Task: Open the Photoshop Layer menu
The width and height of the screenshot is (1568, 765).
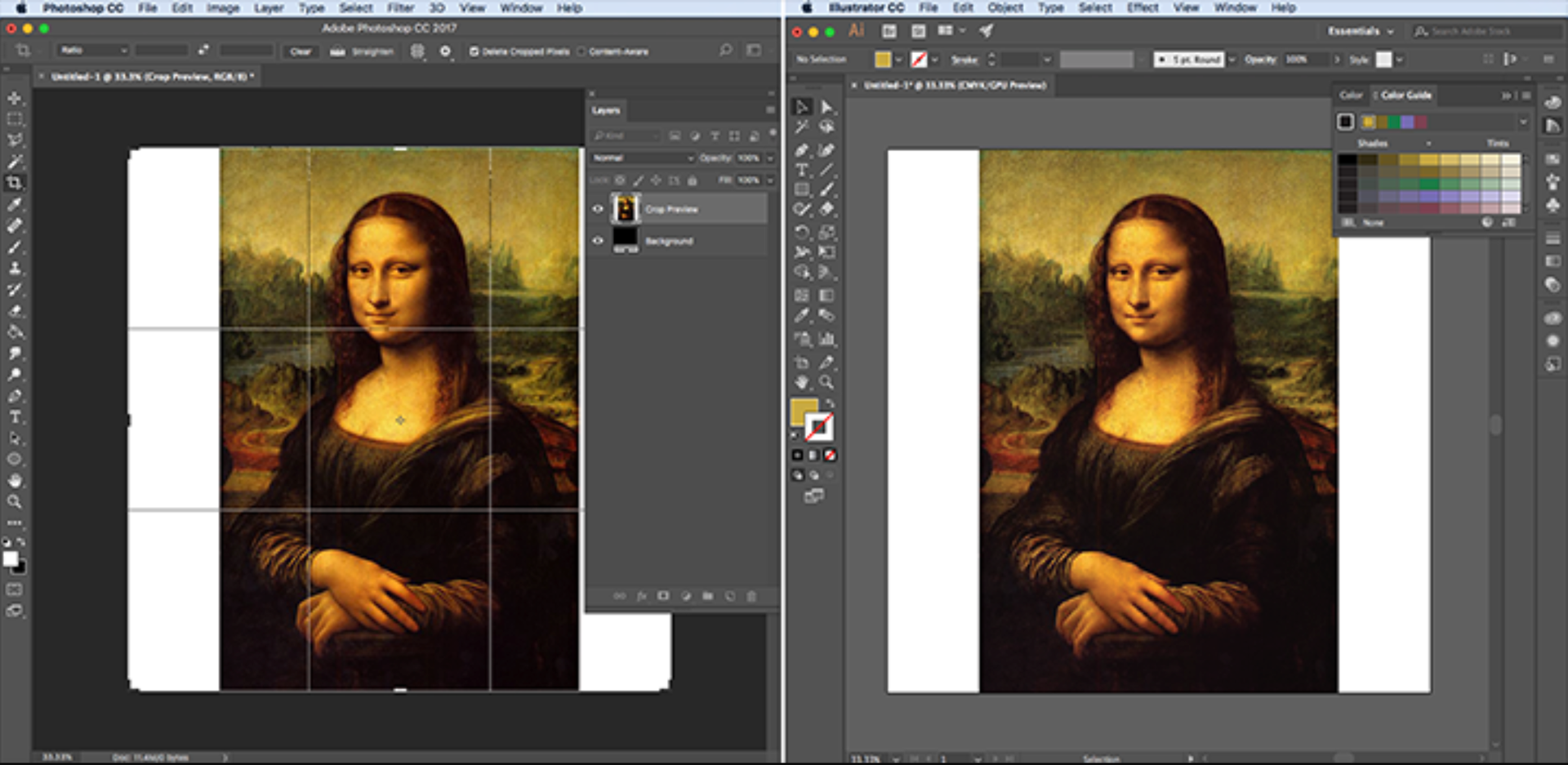Action: click(269, 8)
